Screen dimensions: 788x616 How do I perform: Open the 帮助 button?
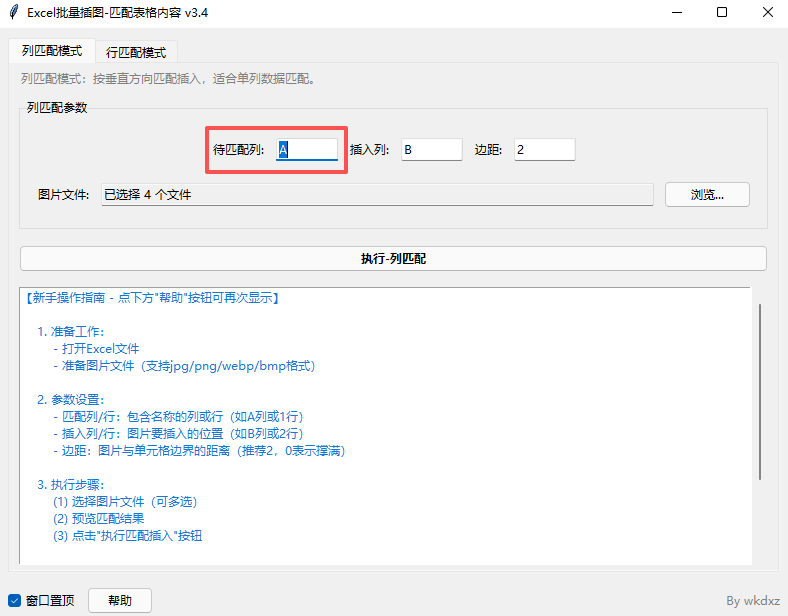click(x=120, y=600)
